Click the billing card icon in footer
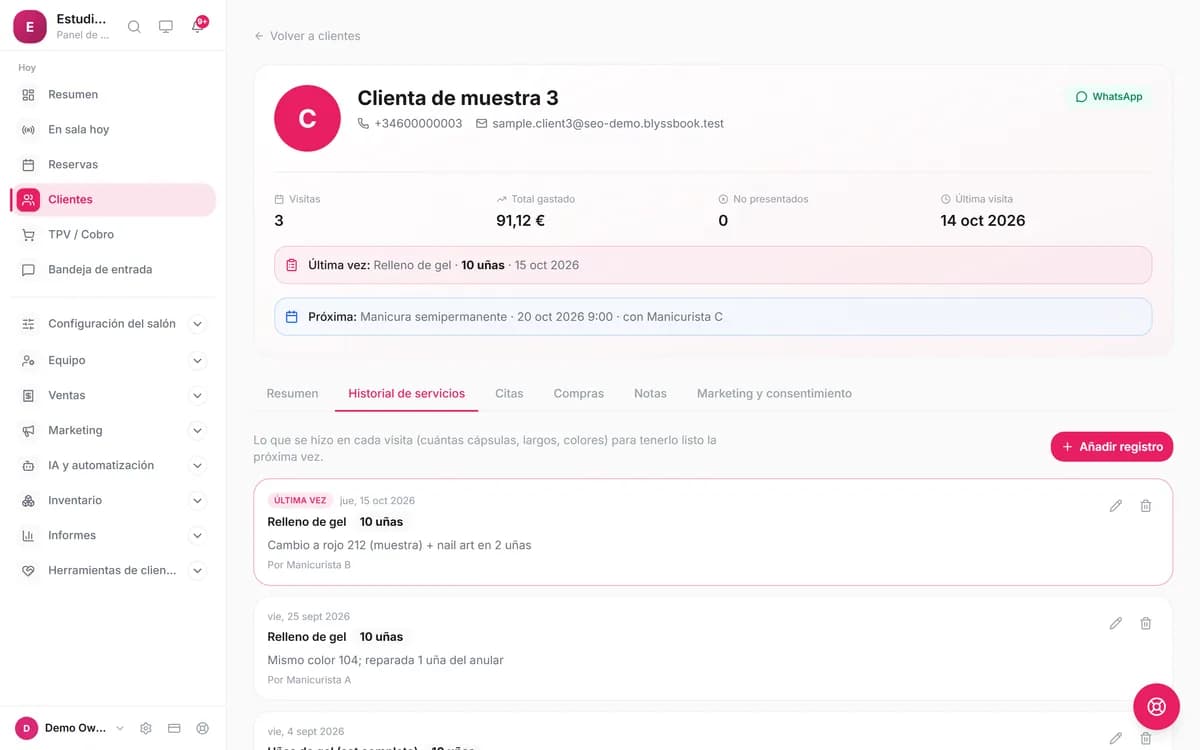This screenshot has height=750, width=1200. coord(174,728)
